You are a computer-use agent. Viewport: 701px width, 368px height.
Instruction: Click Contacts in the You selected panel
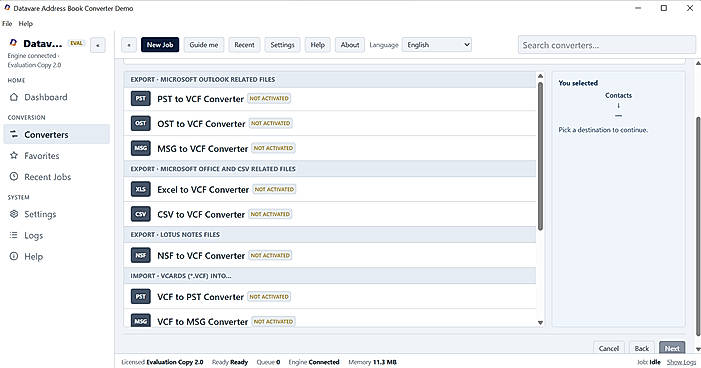click(x=618, y=95)
